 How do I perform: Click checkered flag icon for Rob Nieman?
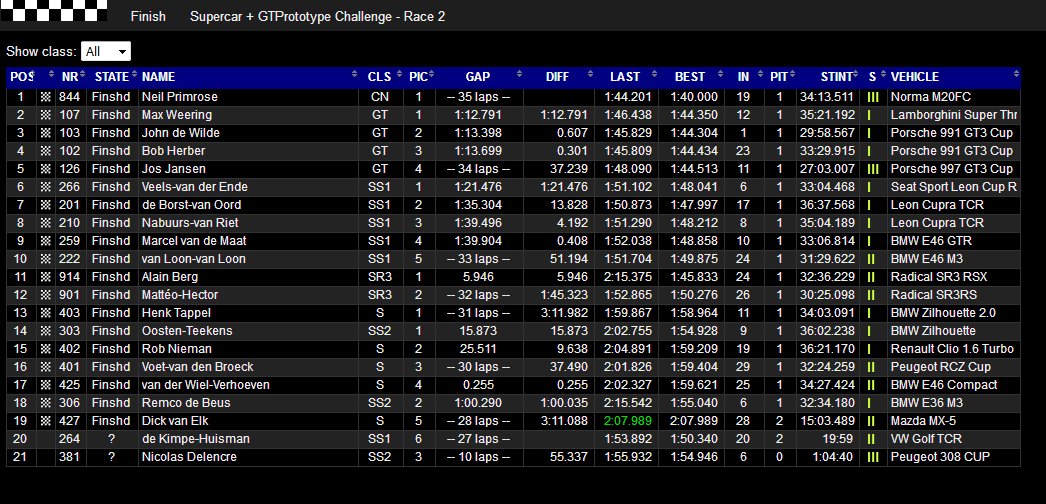pyautogui.click(x=45, y=349)
